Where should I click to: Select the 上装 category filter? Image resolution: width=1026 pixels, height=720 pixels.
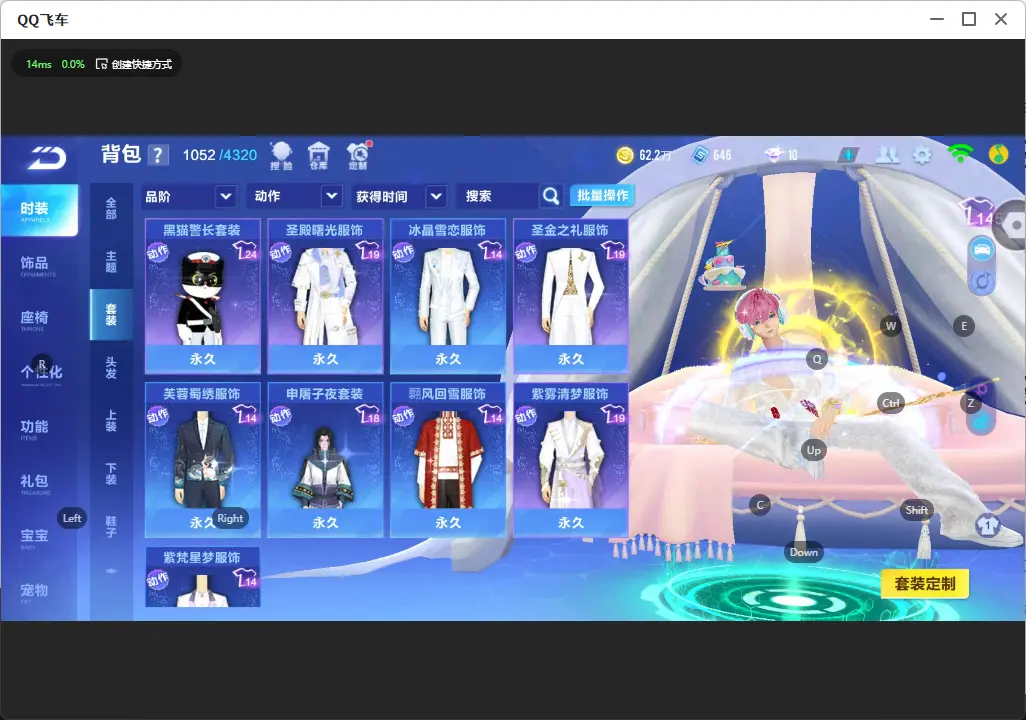(x=111, y=421)
